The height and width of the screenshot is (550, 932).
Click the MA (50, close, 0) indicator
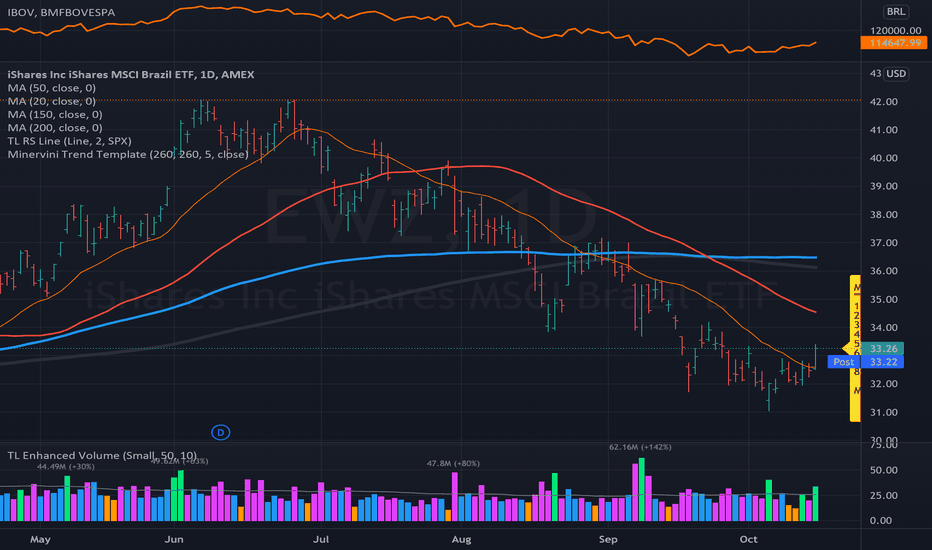point(52,88)
